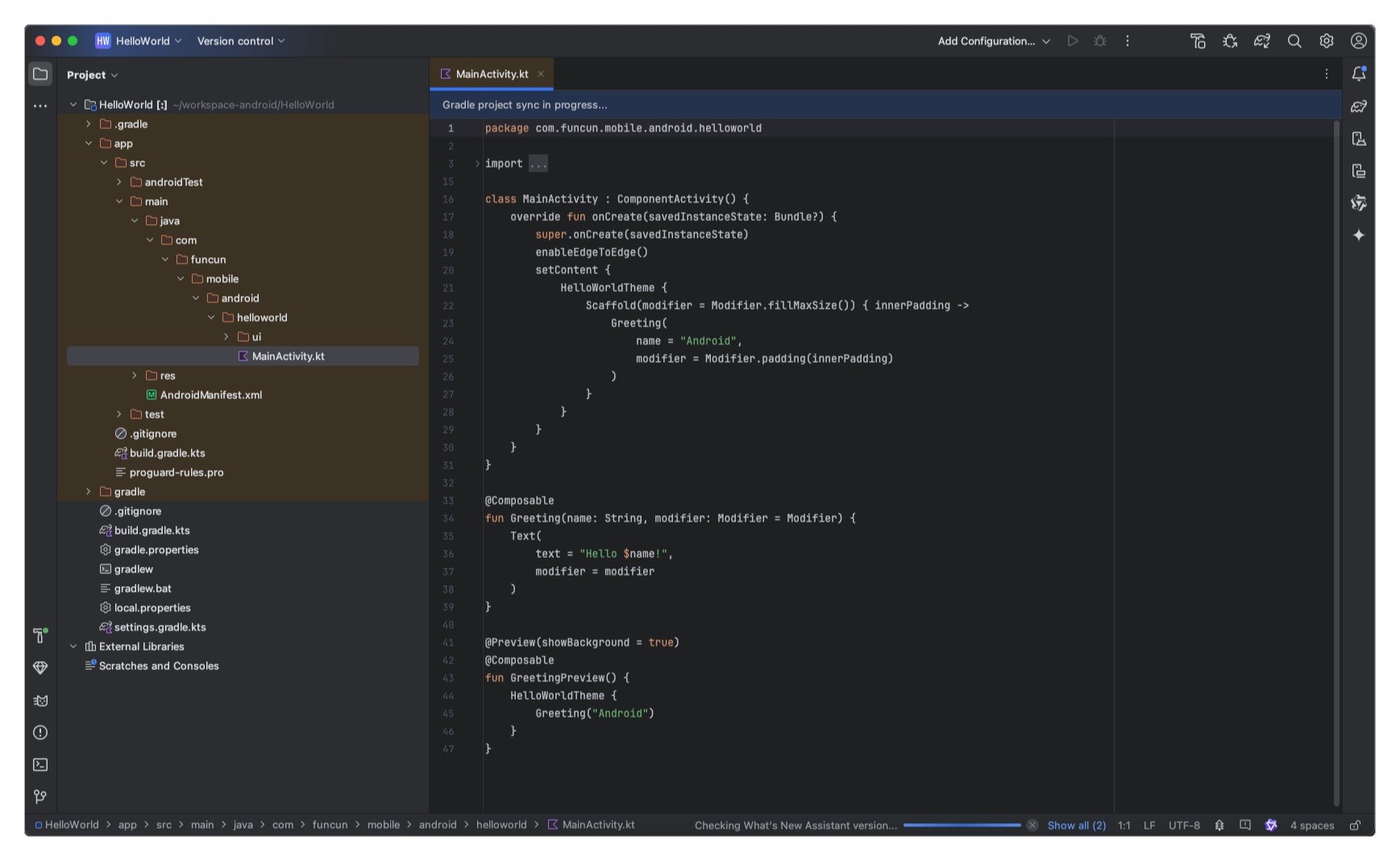Select MainActivity.kt in project tree

(x=243, y=356)
